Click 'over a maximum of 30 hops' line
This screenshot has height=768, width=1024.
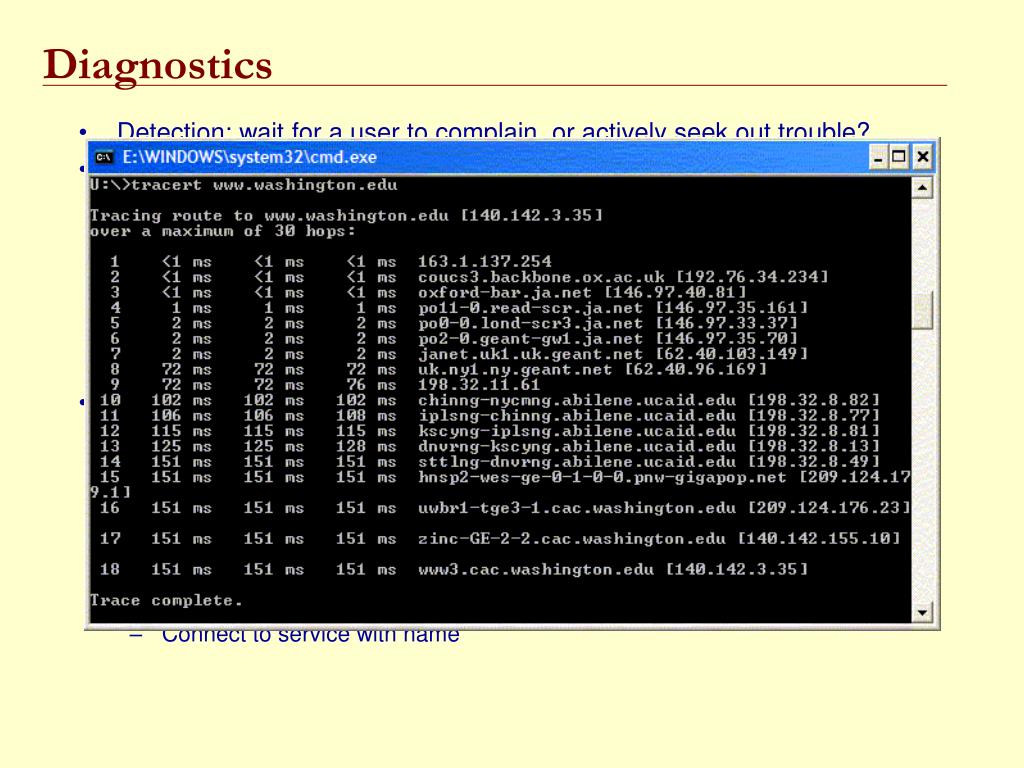click(223, 231)
